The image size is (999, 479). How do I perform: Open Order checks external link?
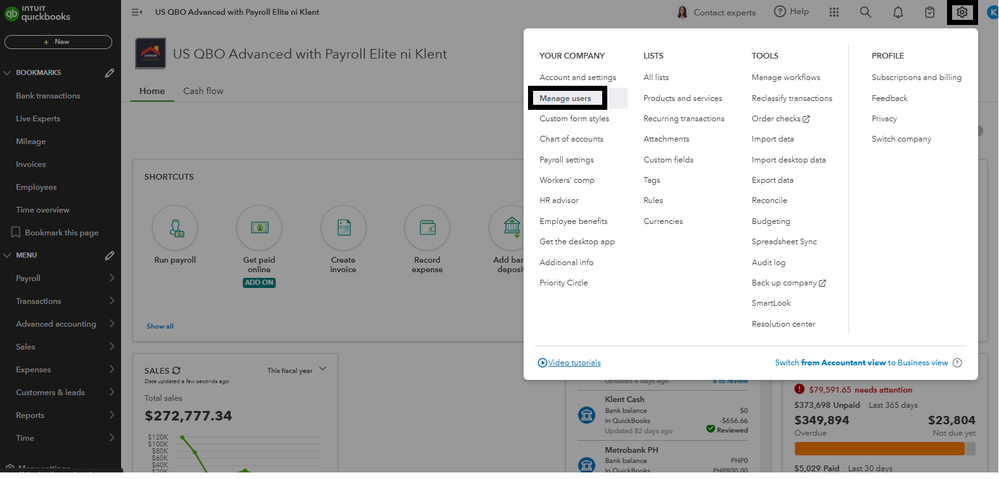coord(780,118)
